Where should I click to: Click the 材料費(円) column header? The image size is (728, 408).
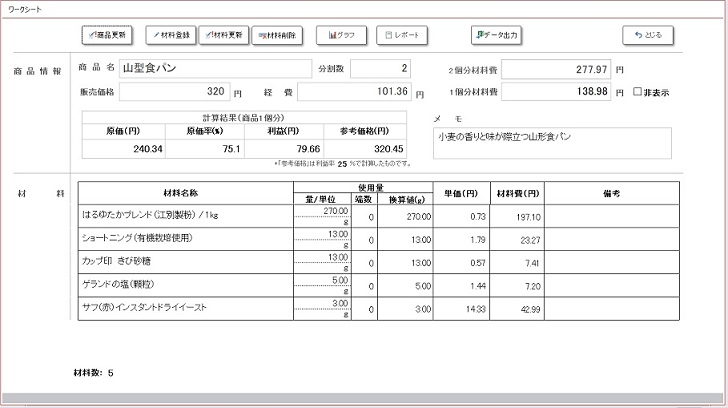click(517, 193)
